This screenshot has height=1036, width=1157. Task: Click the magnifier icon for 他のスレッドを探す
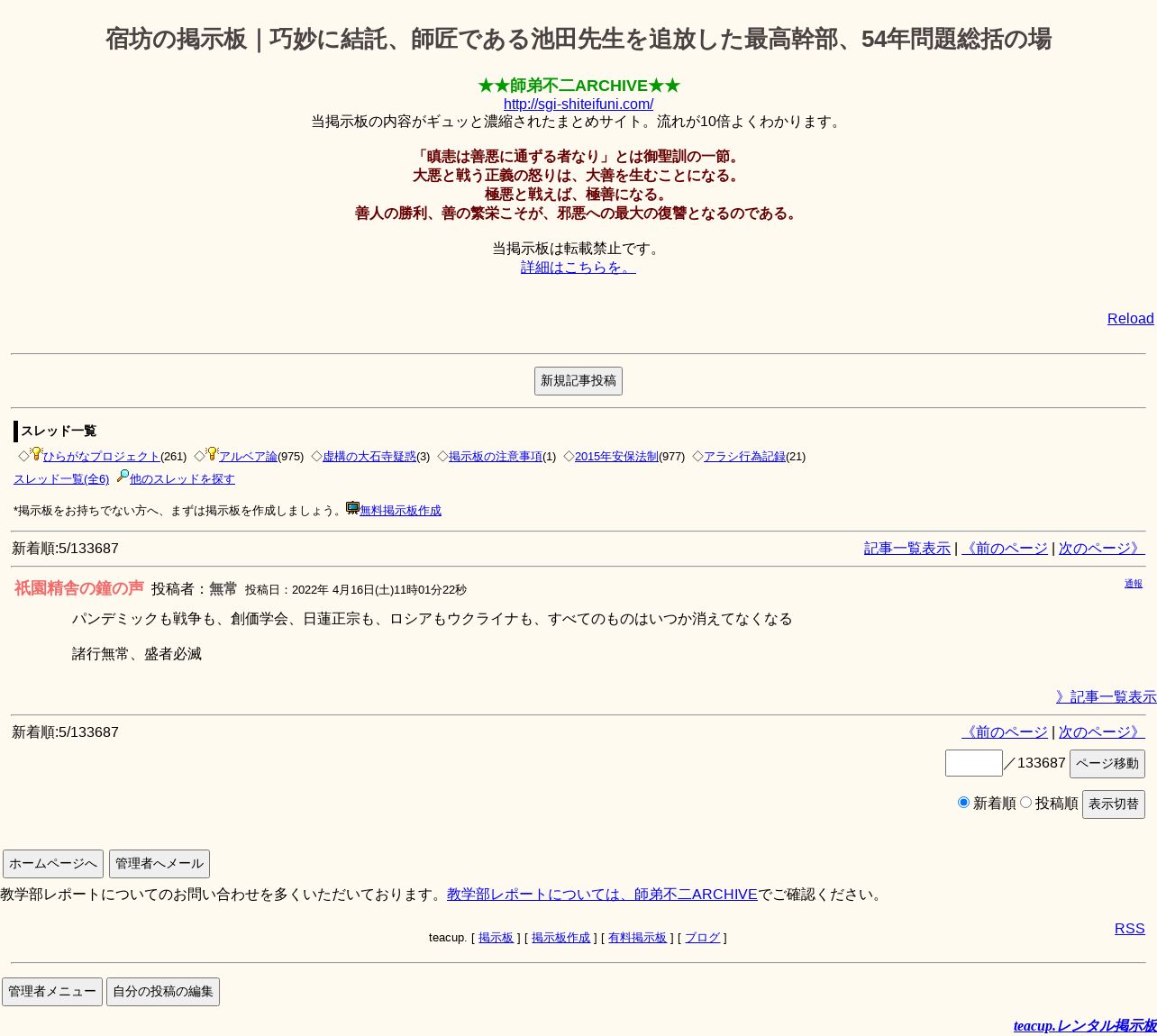pyautogui.click(x=123, y=476)
